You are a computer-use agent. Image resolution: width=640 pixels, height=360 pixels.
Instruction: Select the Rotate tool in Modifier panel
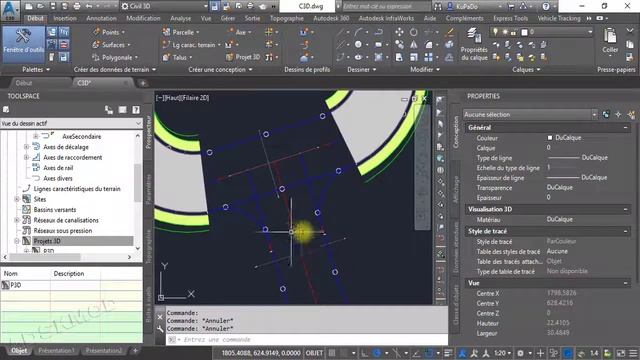(414, 32)
